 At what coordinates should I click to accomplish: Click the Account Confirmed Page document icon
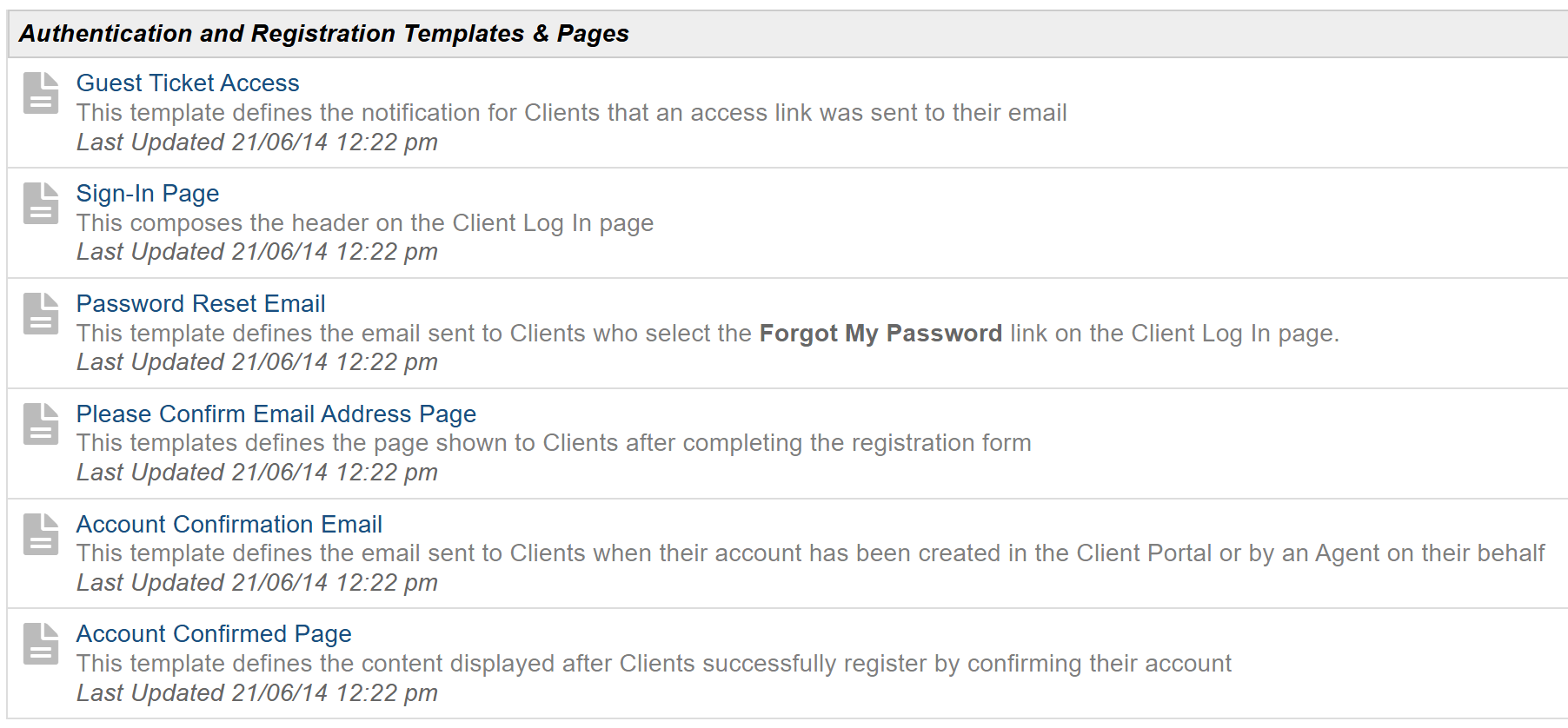(41, 645)
